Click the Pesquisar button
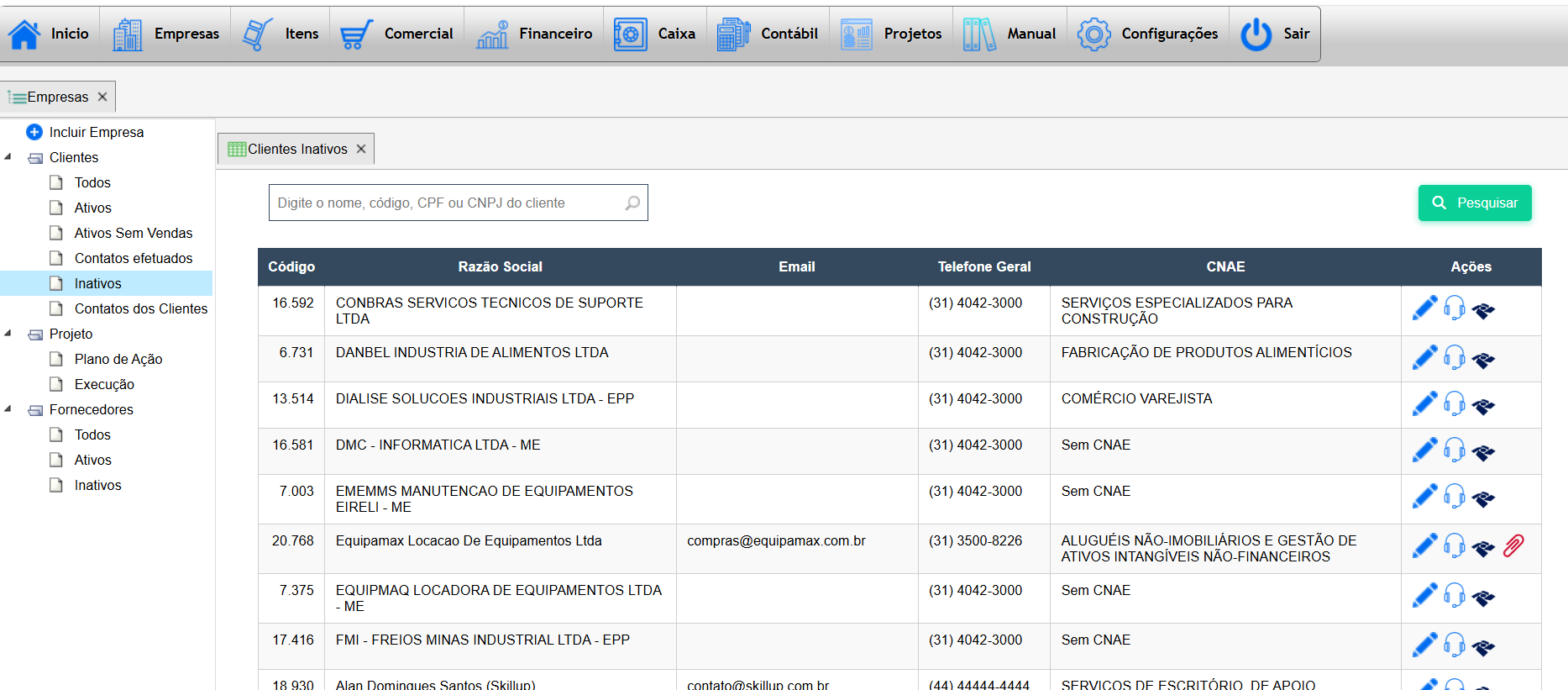 (x=1475, y=203)
